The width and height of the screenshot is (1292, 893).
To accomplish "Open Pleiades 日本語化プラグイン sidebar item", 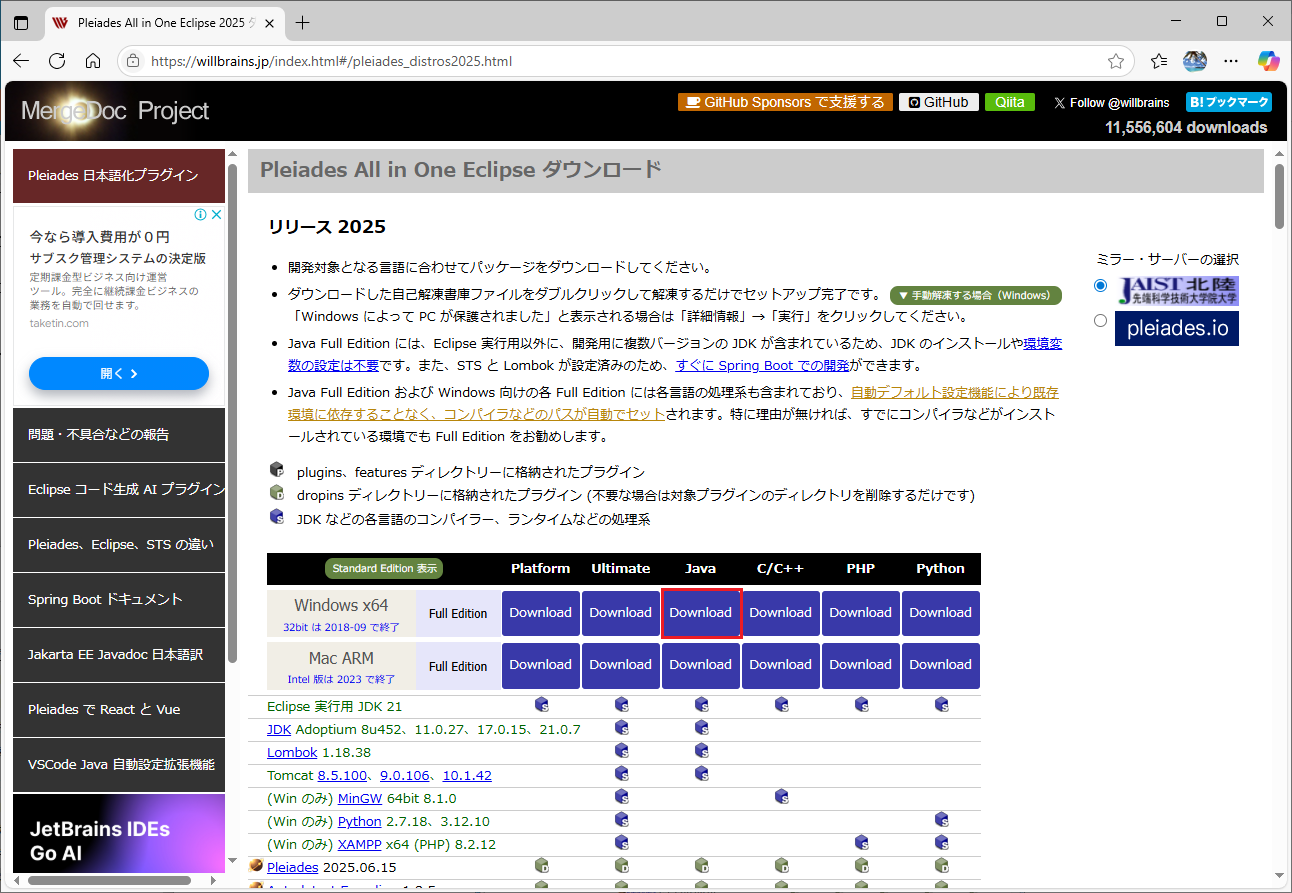I will [119, 175].
